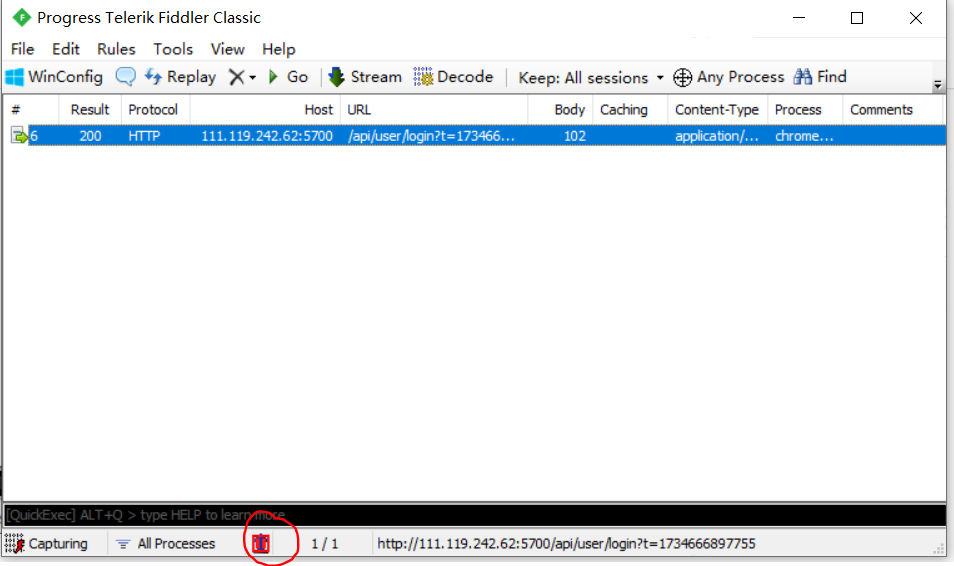Screen dimensions: 954x566
Task: Expand the toolbar overflow arrow
Action: (x=937, y=86)
